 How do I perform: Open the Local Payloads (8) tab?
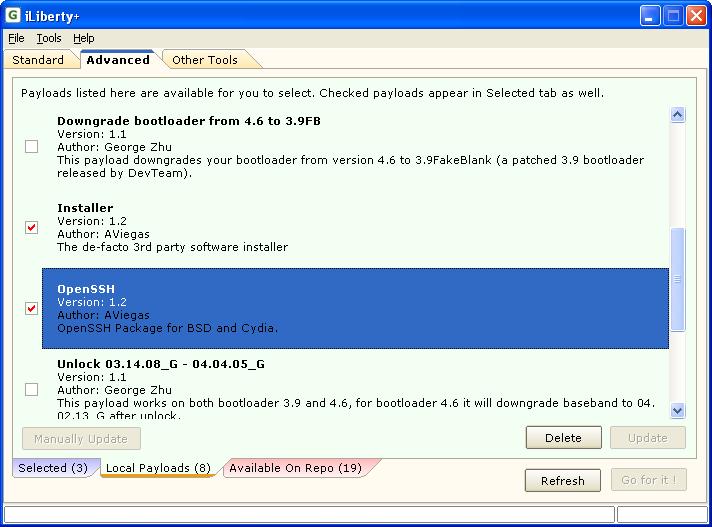tap(158, 468)
